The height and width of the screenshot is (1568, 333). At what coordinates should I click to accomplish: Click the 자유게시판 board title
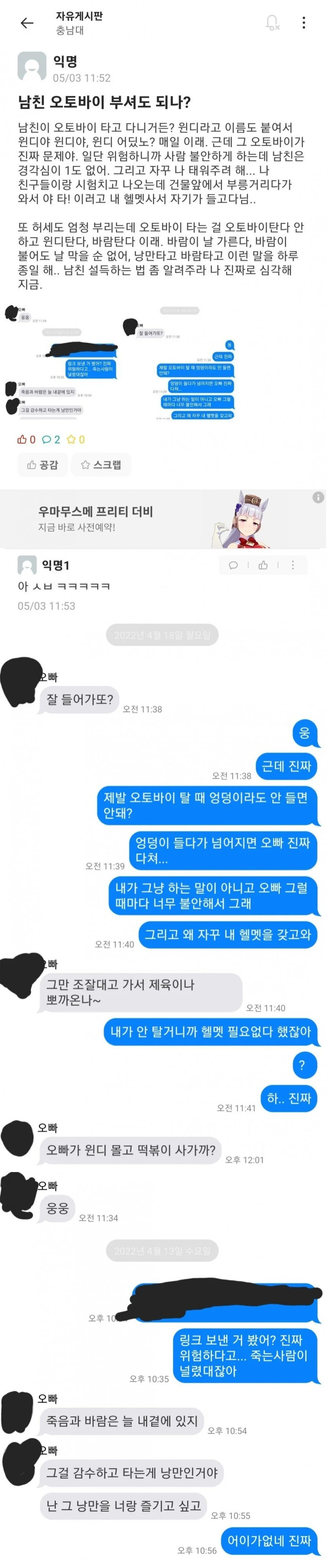[x=79, y=17]
